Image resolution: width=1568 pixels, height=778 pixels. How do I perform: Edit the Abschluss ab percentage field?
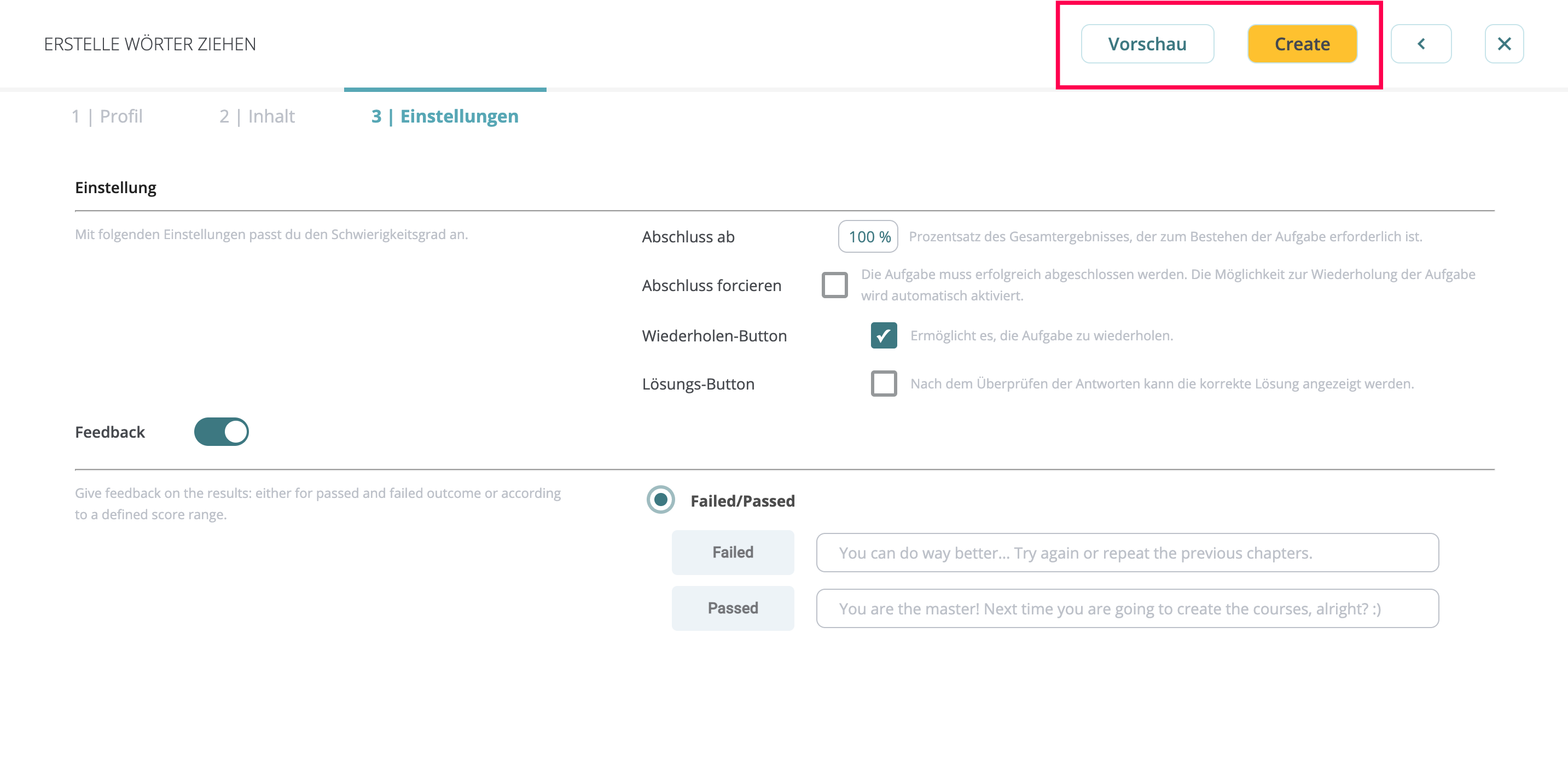coord(868,236)
